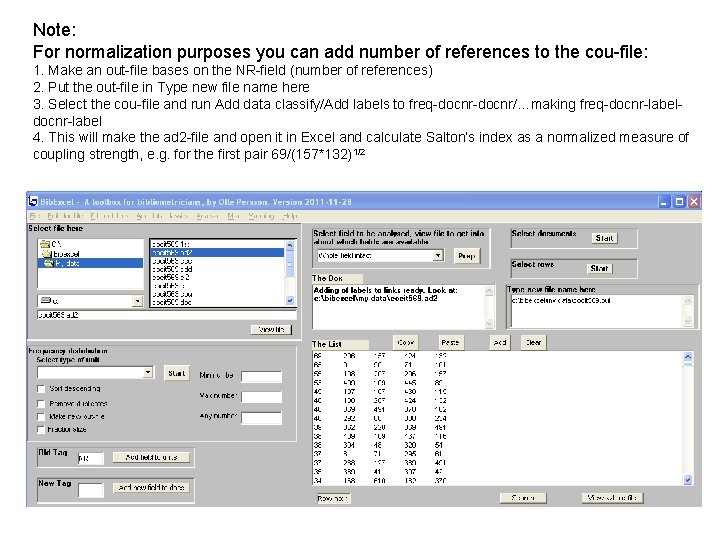This screenshot has height=540, width=720.
Task: Click the Row no? button
Action: (x=333, y=498)
